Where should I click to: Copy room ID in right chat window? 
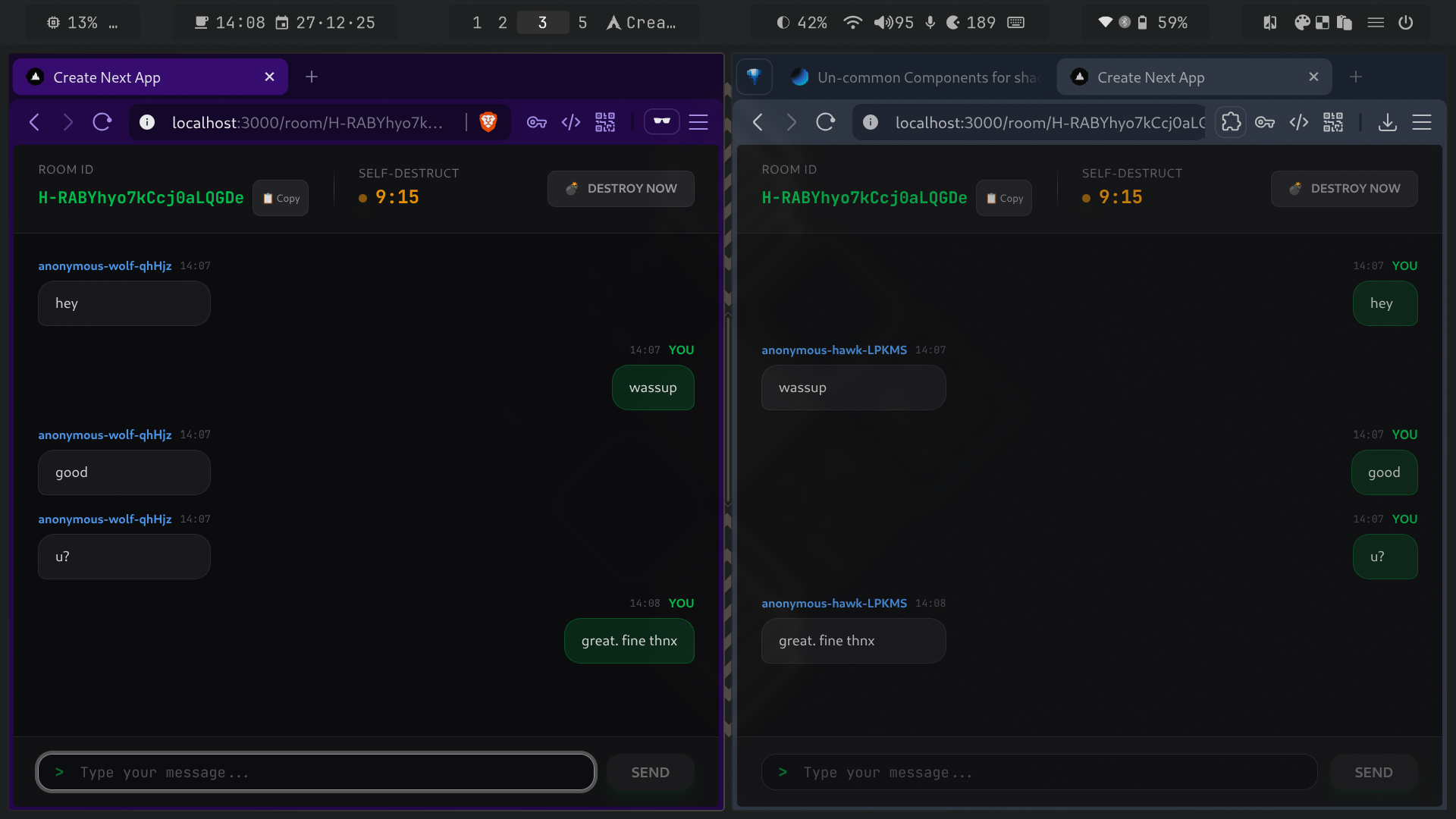pos(1004,198)
